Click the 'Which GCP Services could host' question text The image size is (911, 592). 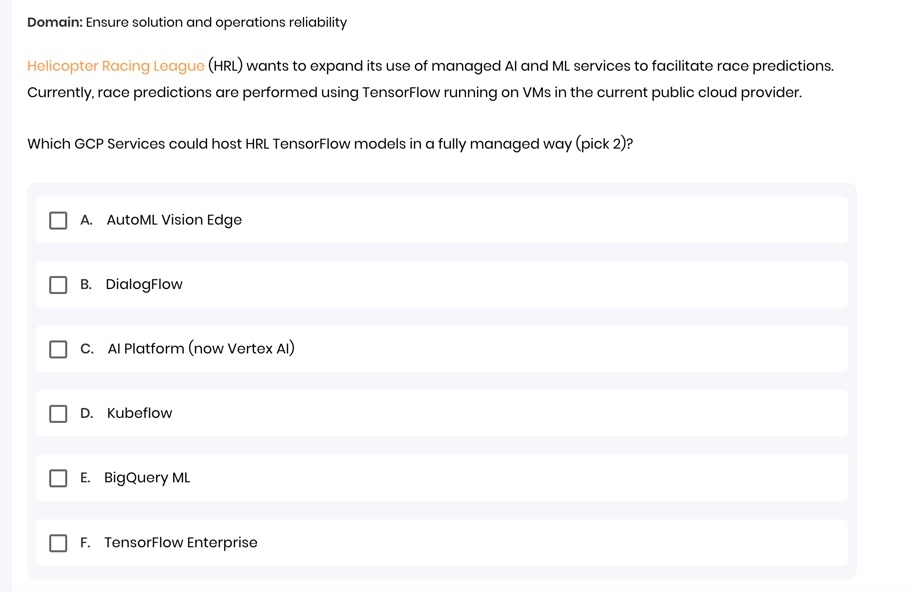(330, 144)
